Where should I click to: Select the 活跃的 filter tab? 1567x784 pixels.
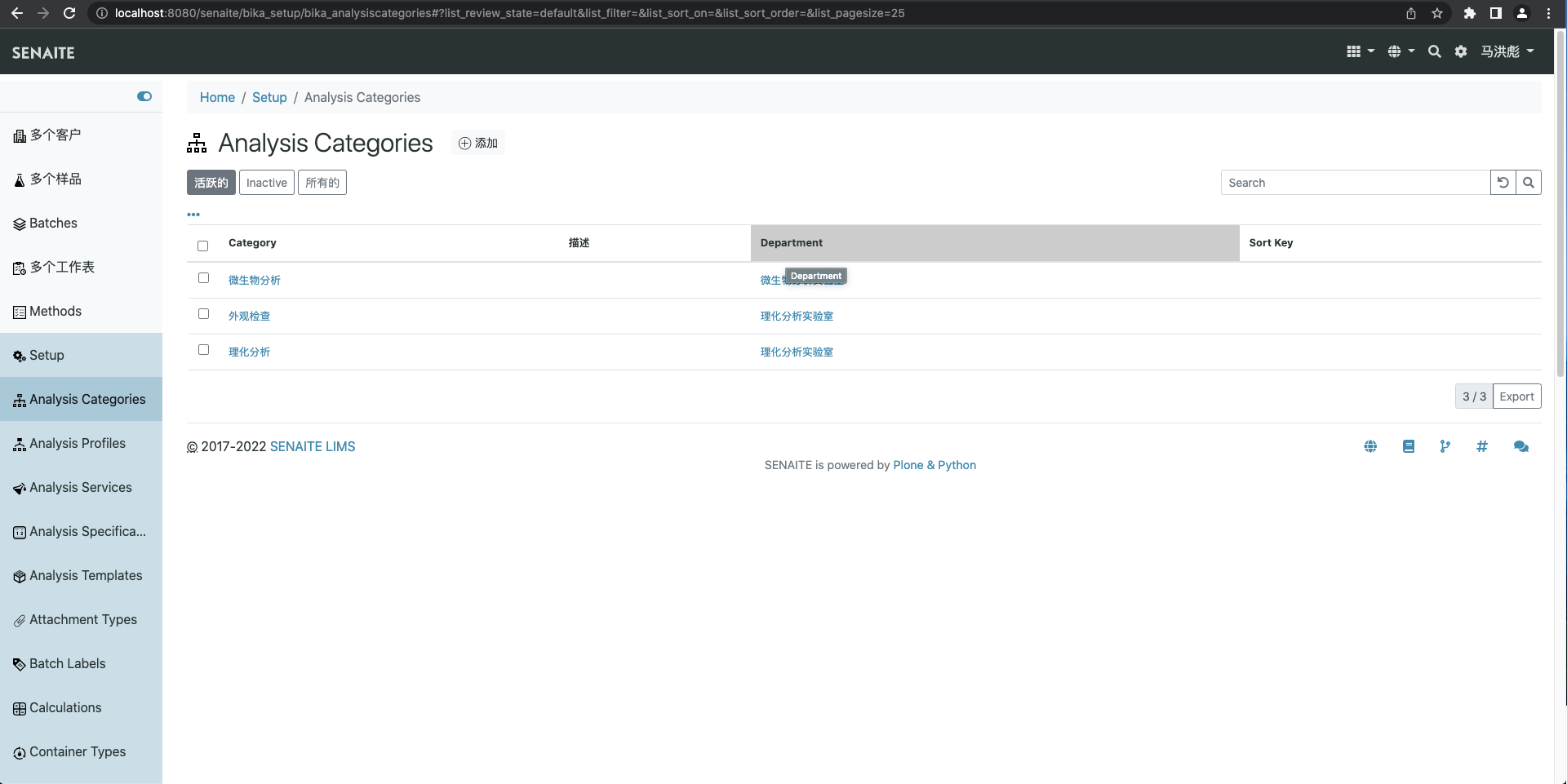click(211, 183)
